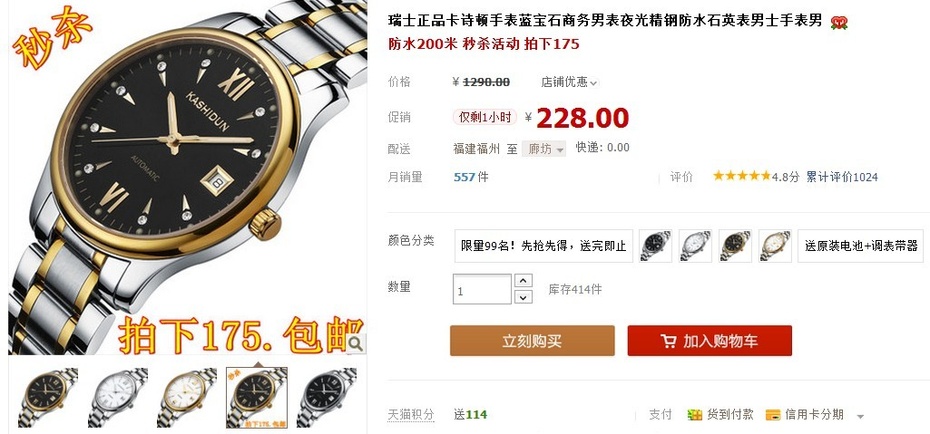Decrease quantity with the down arrow
Image resolution: width=930 pixels, height=434 pixels.
tap(523, 296)
